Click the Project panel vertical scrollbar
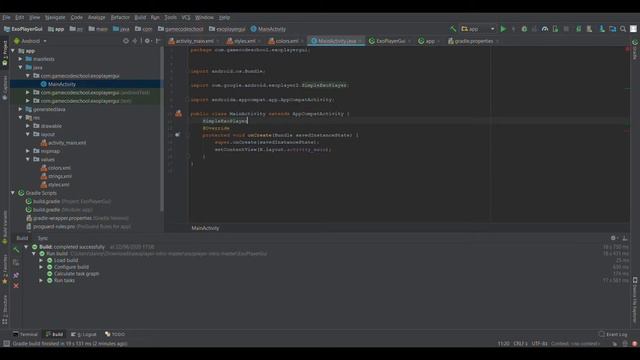 pyautogui.click(x=162, y=129)
